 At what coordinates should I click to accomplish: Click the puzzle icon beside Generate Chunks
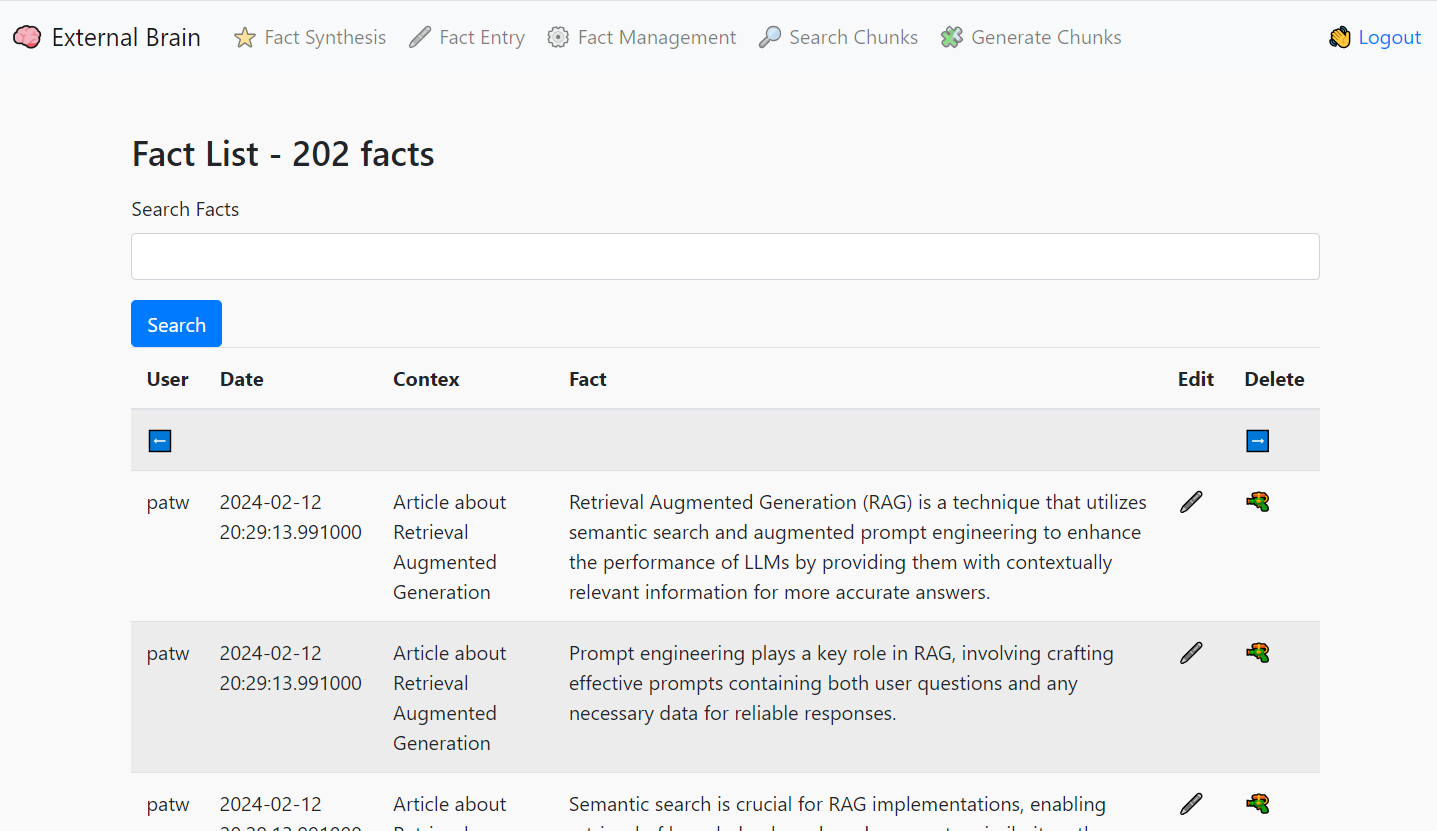coord(952,38)
